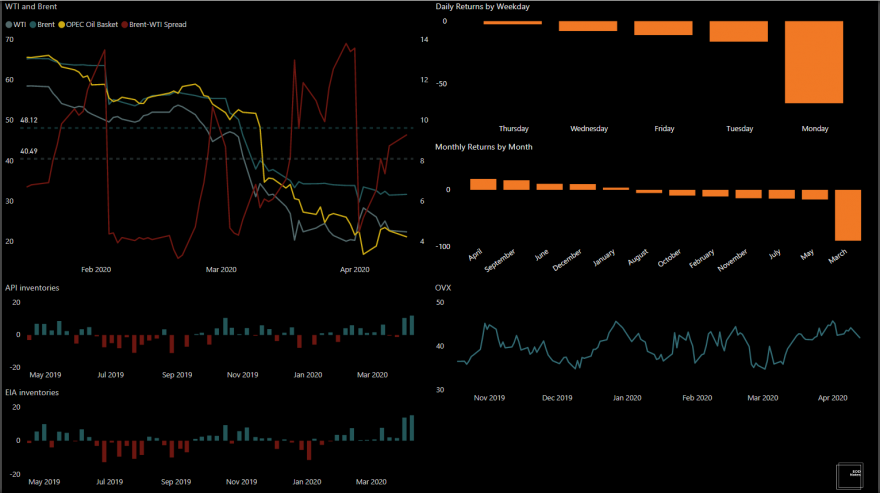The width and height of the screenshot is (880, 493).
Task: Select the Monday bar in Daily Returns
Action: tap(814, 62)
